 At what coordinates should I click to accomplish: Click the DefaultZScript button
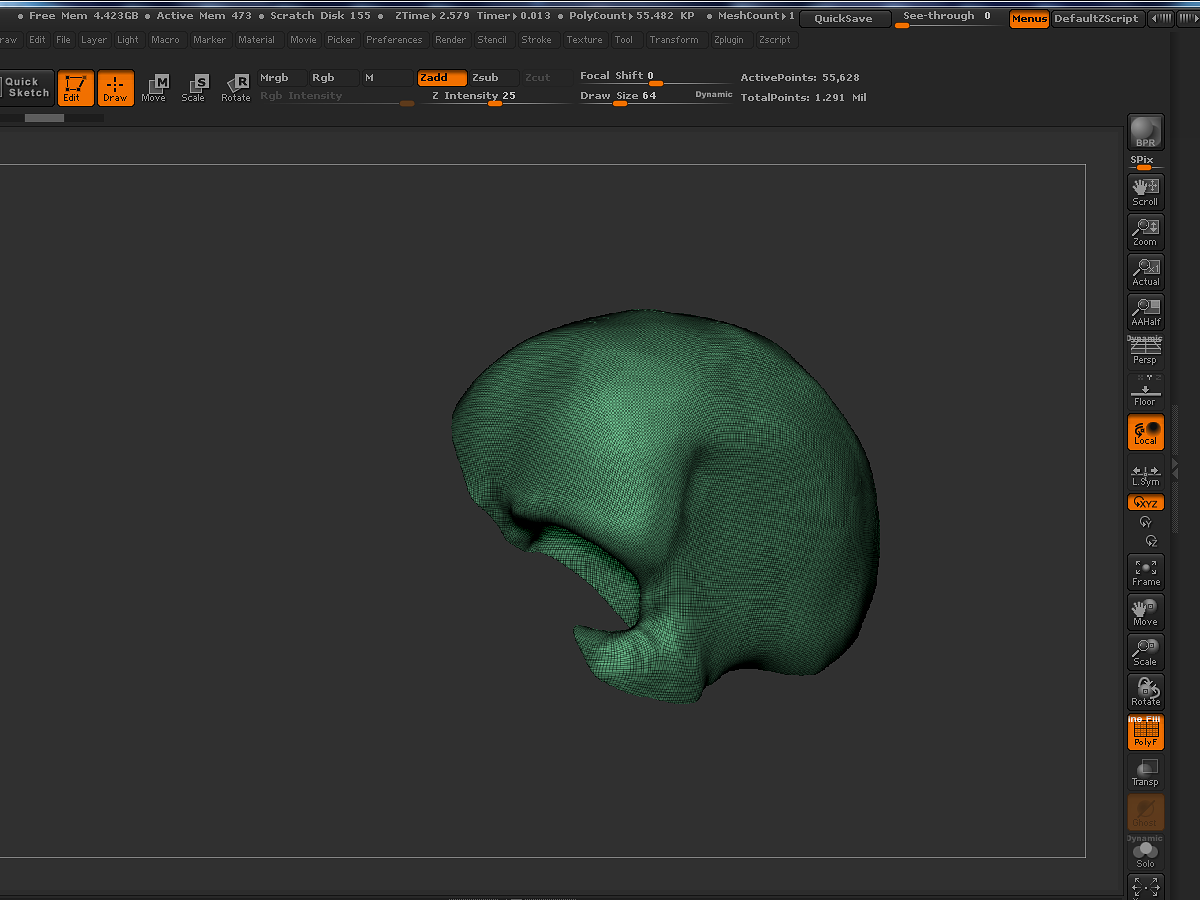(1096, 18)
